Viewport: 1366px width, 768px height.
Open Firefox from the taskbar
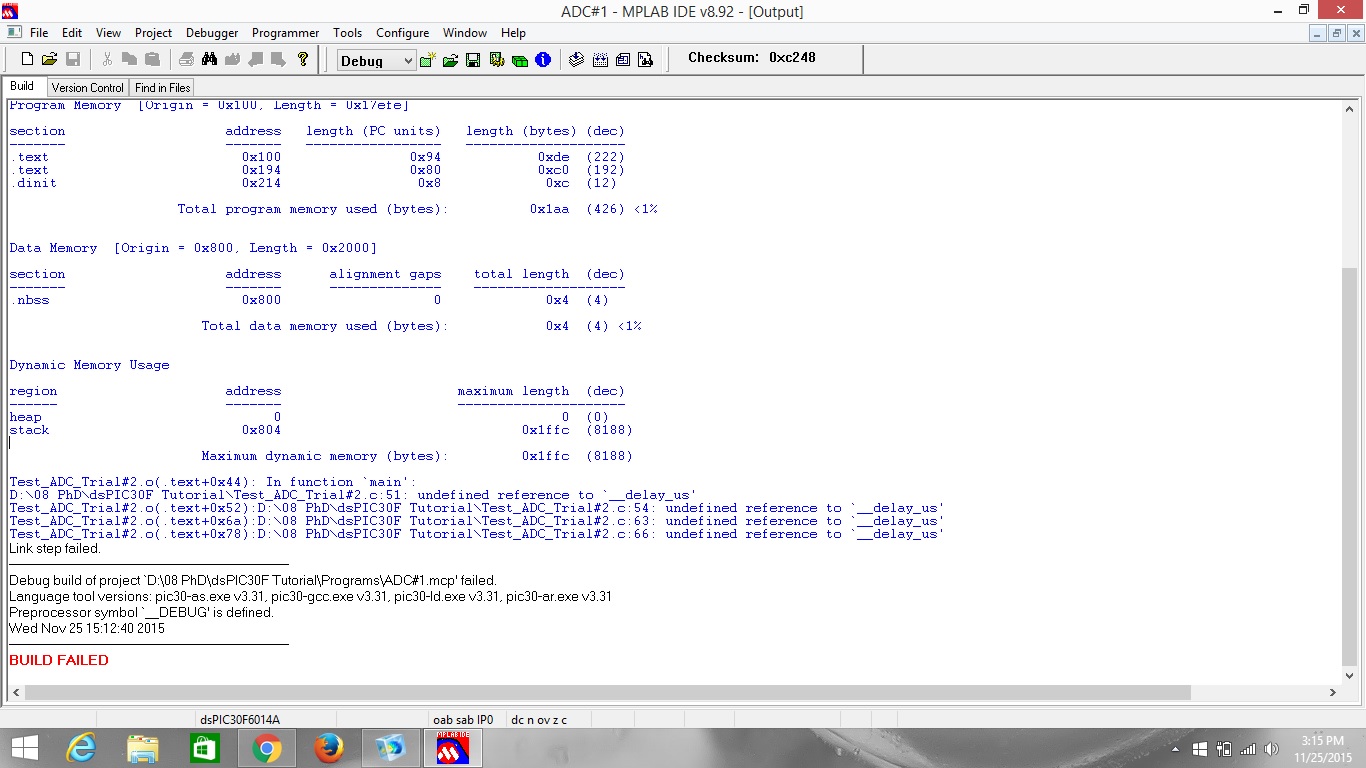coord(328,748)
